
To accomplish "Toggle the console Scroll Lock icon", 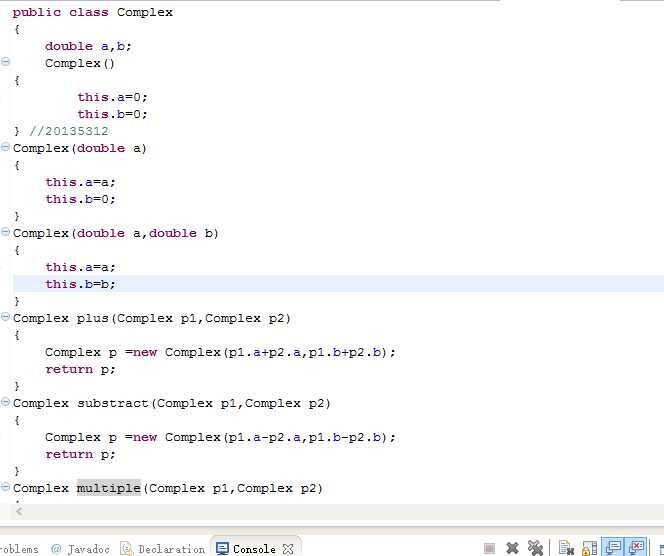I will coord(589,548).
